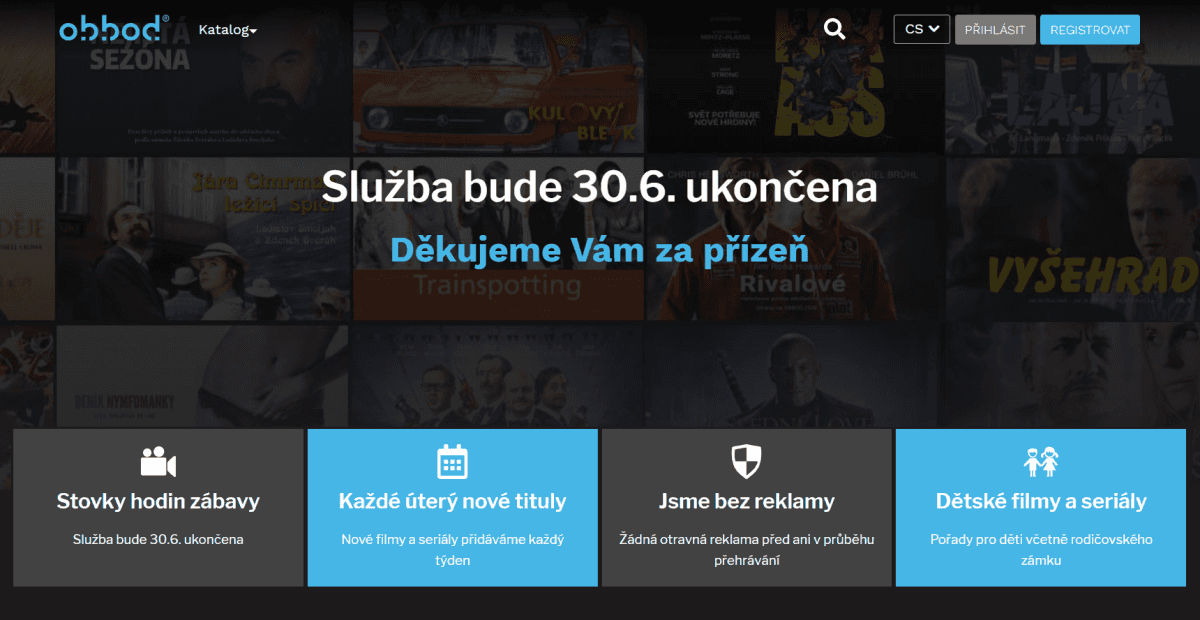
Task: Click the Kulový blesk poster with orange car
Action: pyautogui.click(x=498, y=76)
